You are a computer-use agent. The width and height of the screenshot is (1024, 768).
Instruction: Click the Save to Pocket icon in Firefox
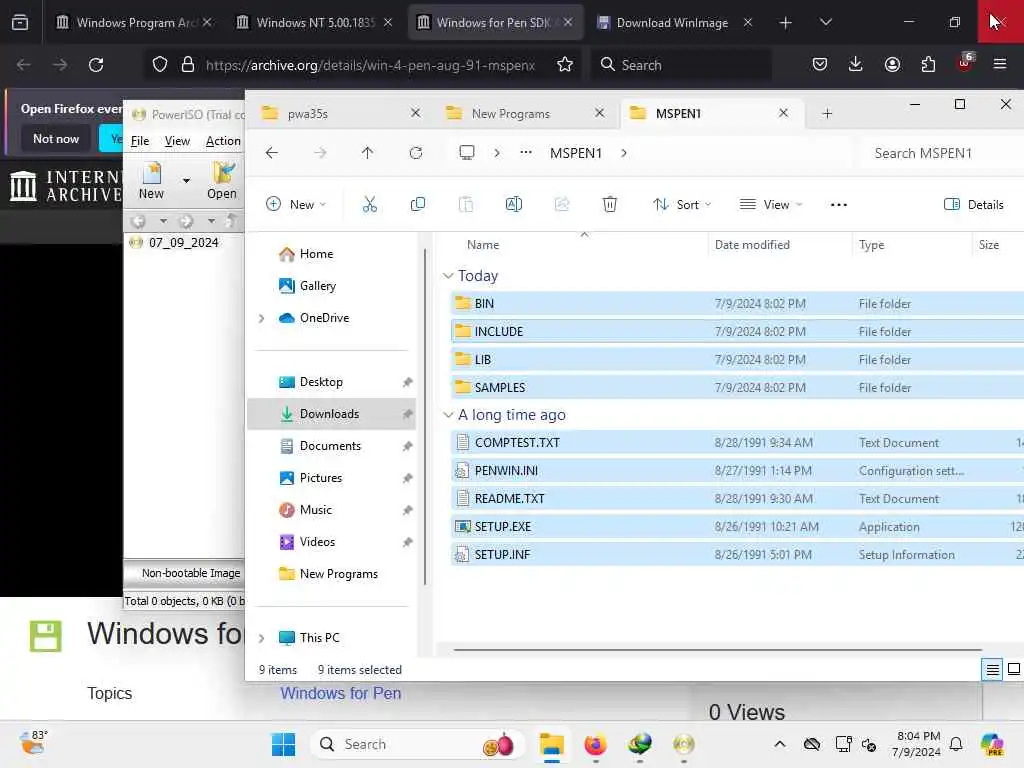pos(820,65)
